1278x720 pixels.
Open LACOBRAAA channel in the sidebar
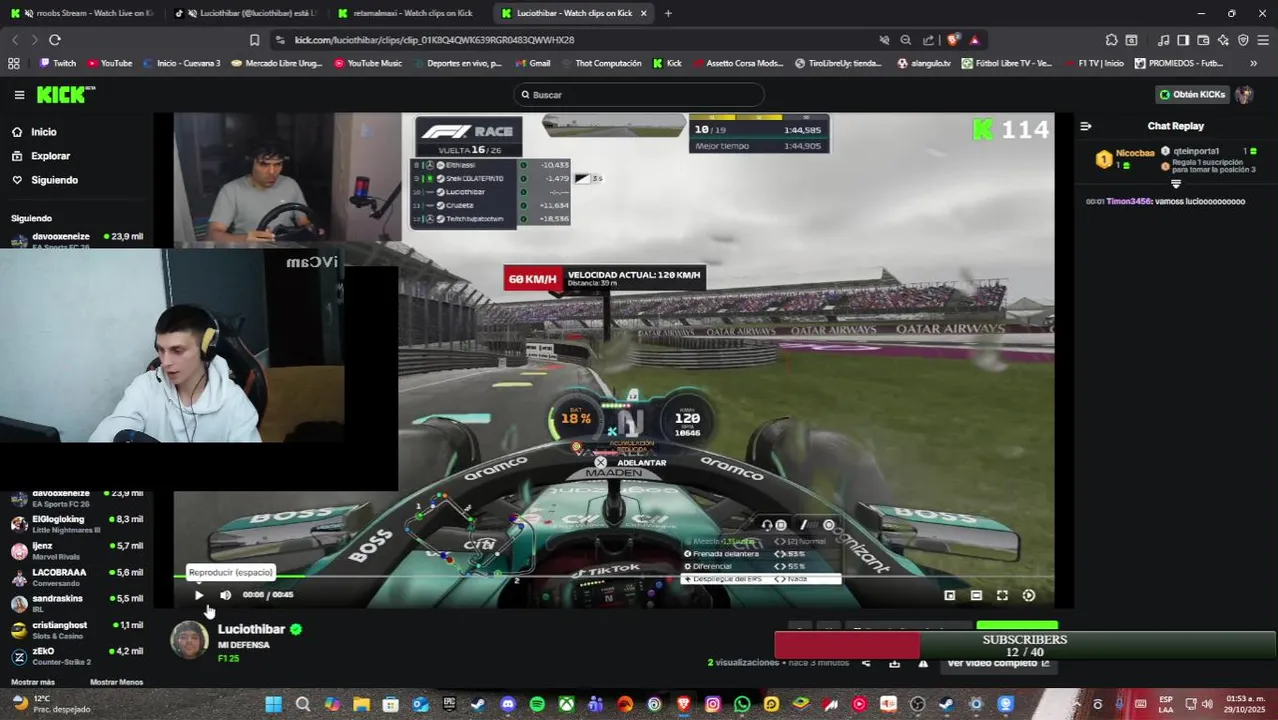(x=77, y=577)
